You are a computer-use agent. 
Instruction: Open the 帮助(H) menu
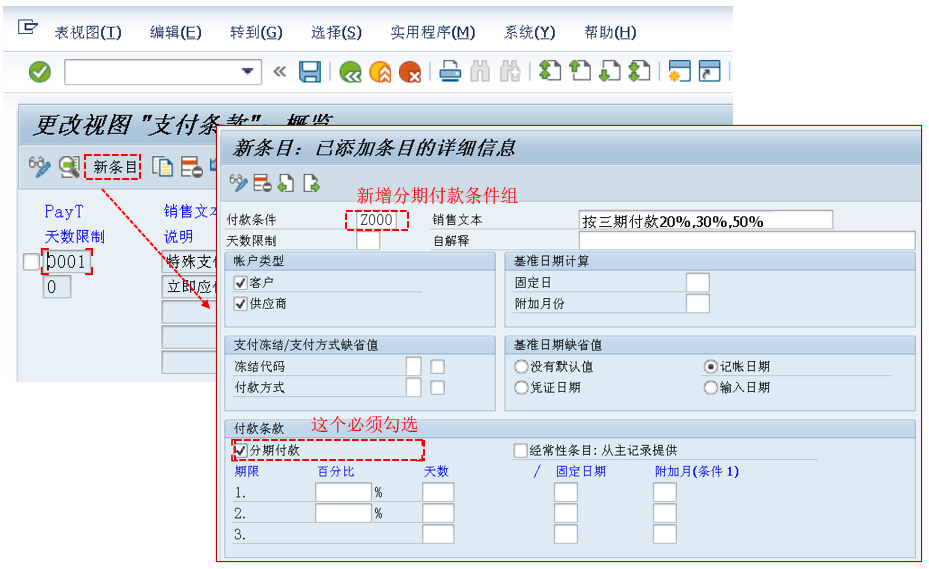[610, 33]
